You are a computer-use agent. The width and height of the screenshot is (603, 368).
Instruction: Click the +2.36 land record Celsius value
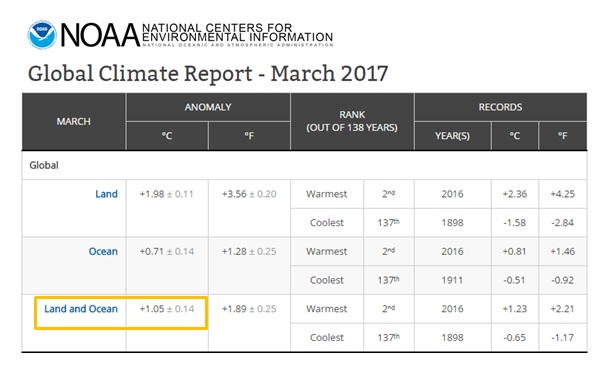pyautogui.click(x=515, y=194)
